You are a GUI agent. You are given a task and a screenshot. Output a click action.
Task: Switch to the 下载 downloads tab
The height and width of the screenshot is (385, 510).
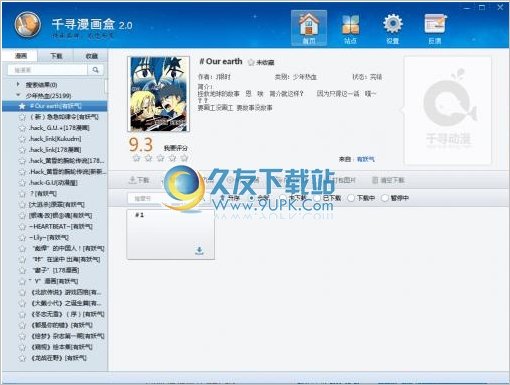click(x=56, y=56)
